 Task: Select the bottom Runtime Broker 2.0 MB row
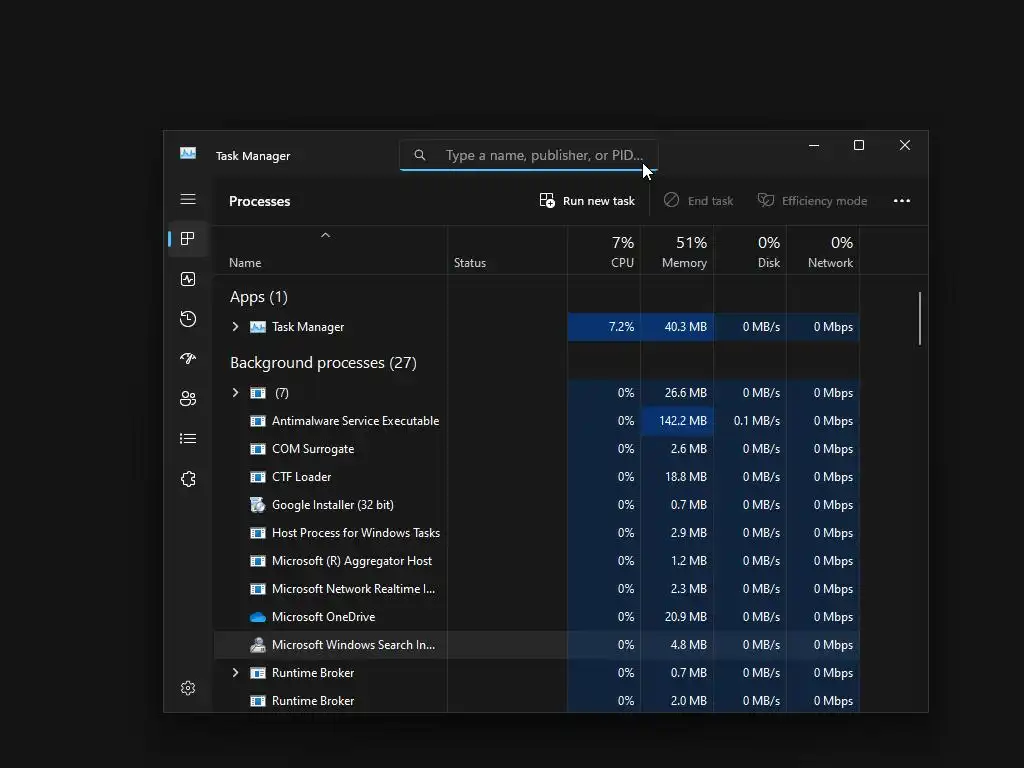coord(537,701)
